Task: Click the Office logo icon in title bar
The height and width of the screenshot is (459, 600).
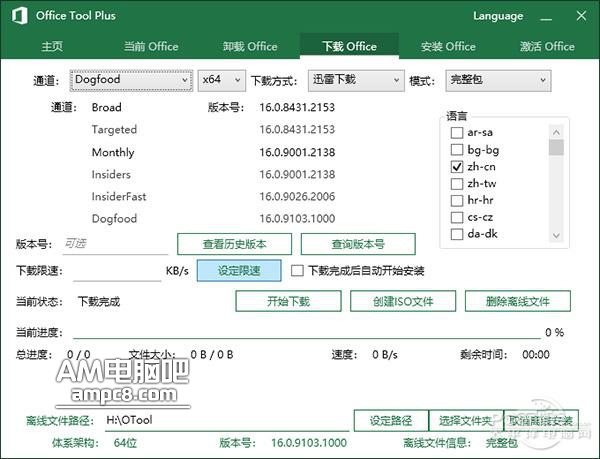Action: click(20, 16)
